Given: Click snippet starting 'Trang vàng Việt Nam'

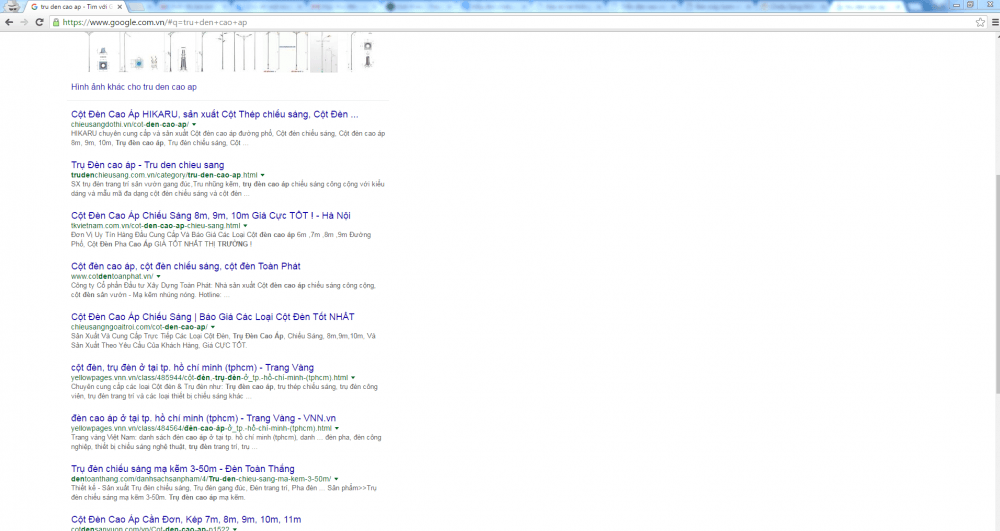Looking at the screenshot, I should point(226,442).
